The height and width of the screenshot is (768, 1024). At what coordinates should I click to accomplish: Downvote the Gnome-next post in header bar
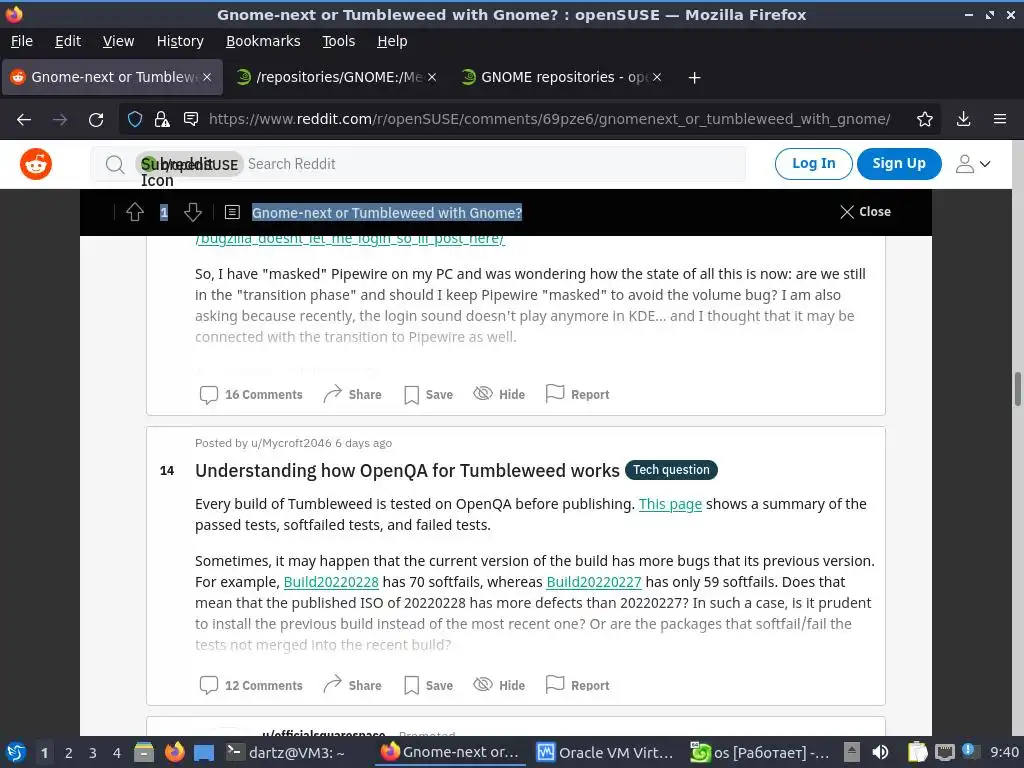[x=193, y=212]
